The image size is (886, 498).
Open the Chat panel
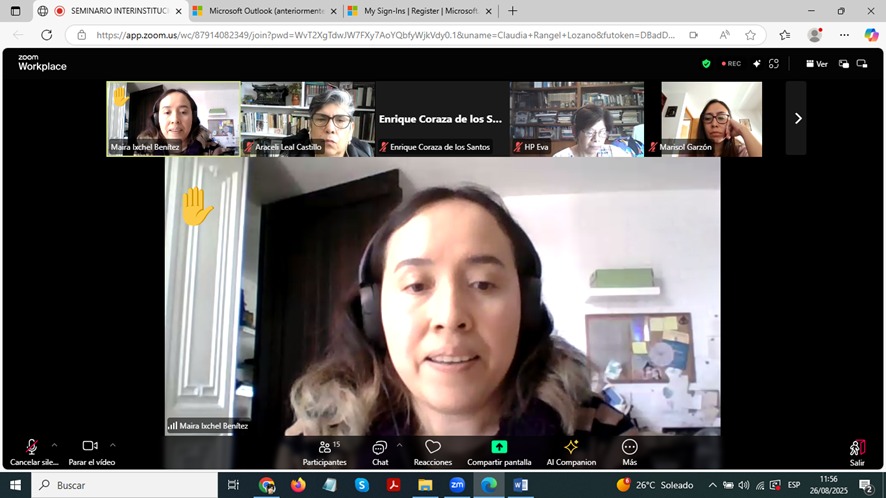click(x=379, y=452)
